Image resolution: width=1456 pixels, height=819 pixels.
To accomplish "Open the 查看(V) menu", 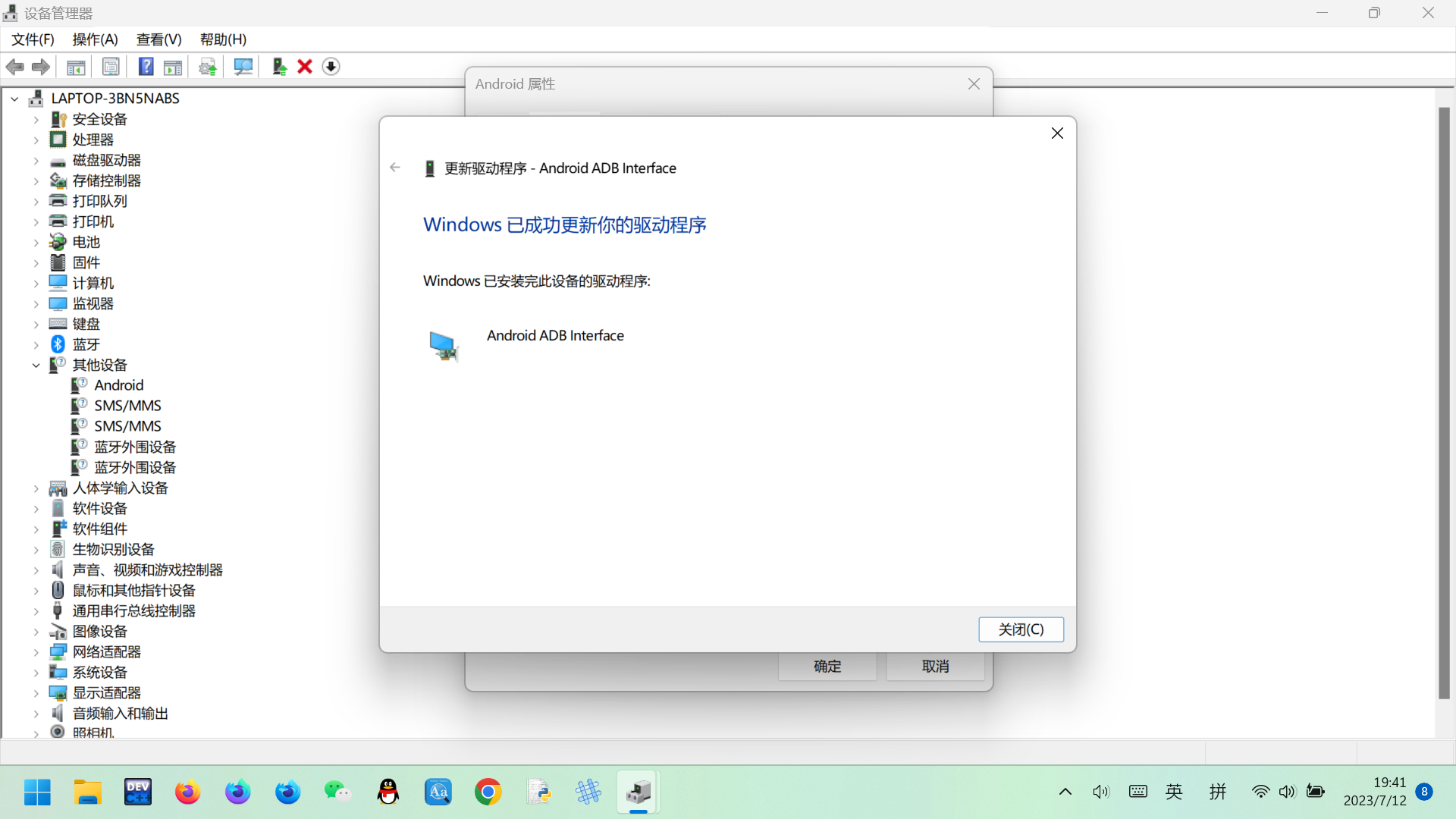I will tap(158, 39).
